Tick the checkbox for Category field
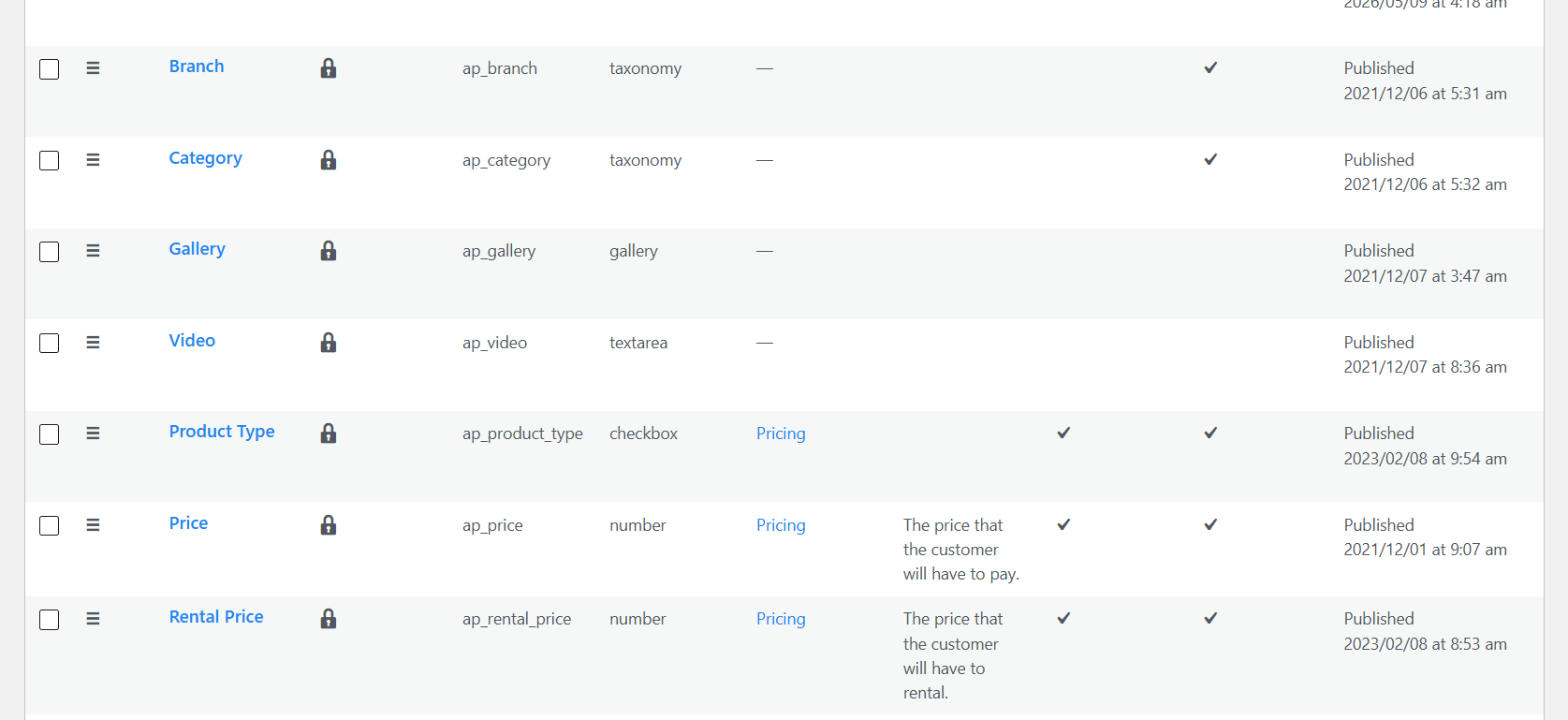This screenshot has width=1568, height=720. [x=50, y=161]
